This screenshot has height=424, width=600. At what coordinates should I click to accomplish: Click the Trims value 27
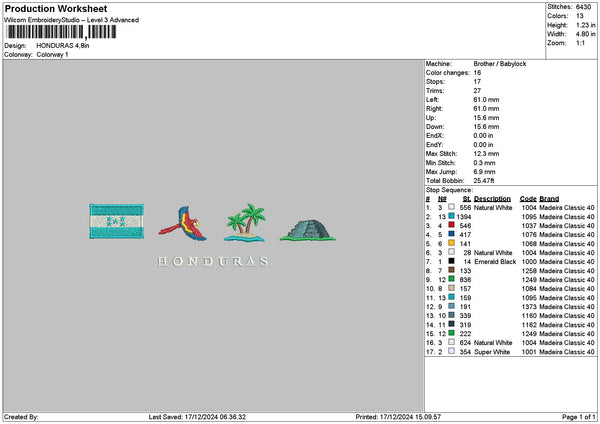477,91
